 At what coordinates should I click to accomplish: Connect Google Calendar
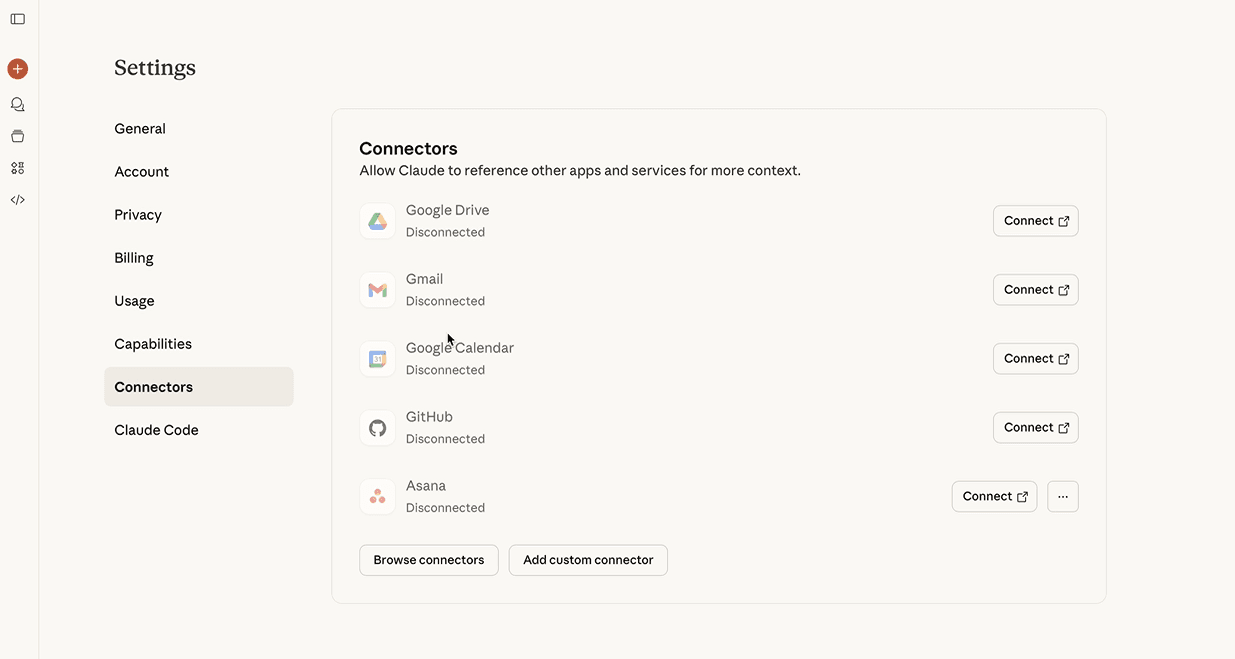coord(1035,358)
